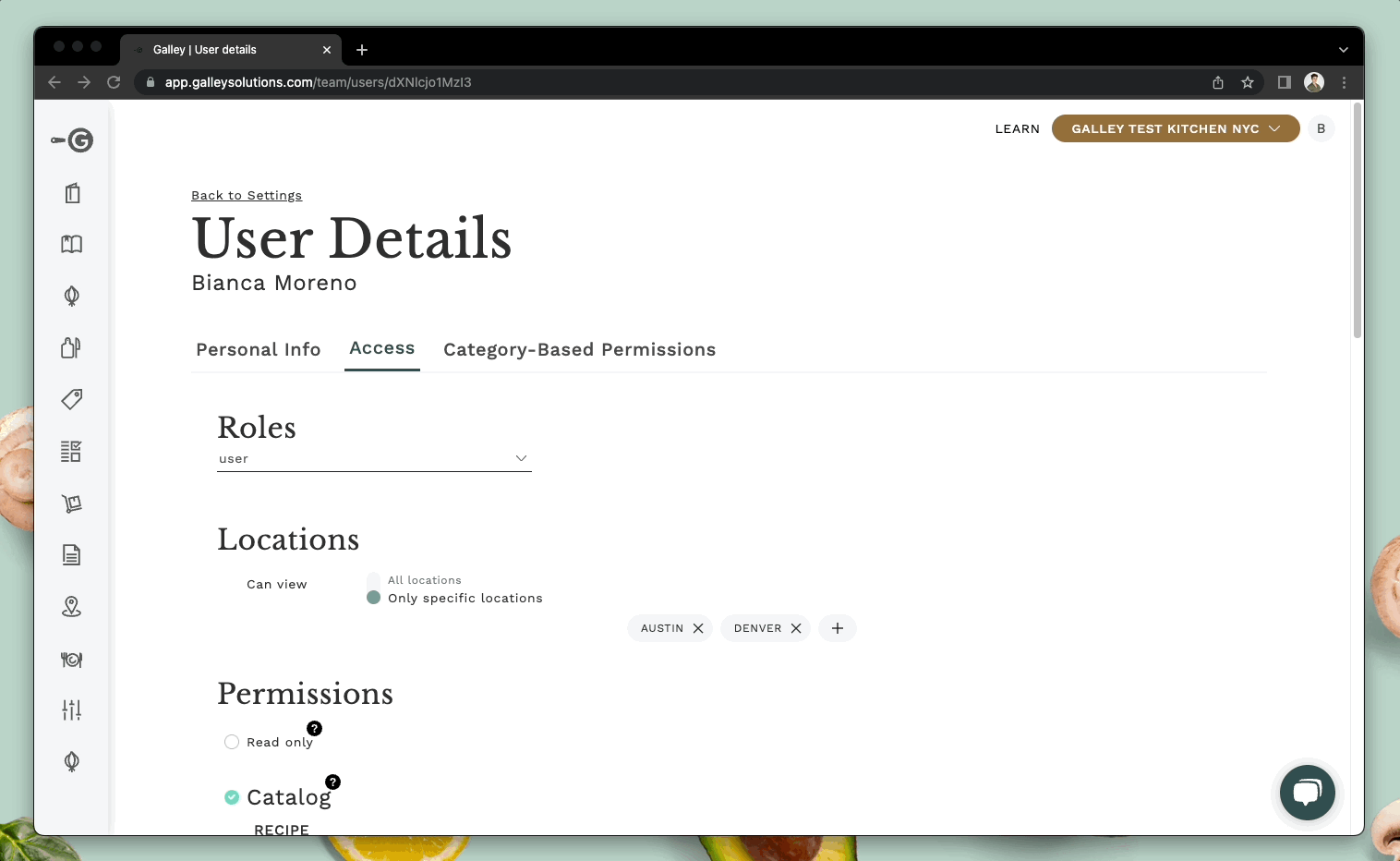Open the dining plate icon in sidebar
The height and width of the screenshot is (861, 1400).
tap(71, 659)
